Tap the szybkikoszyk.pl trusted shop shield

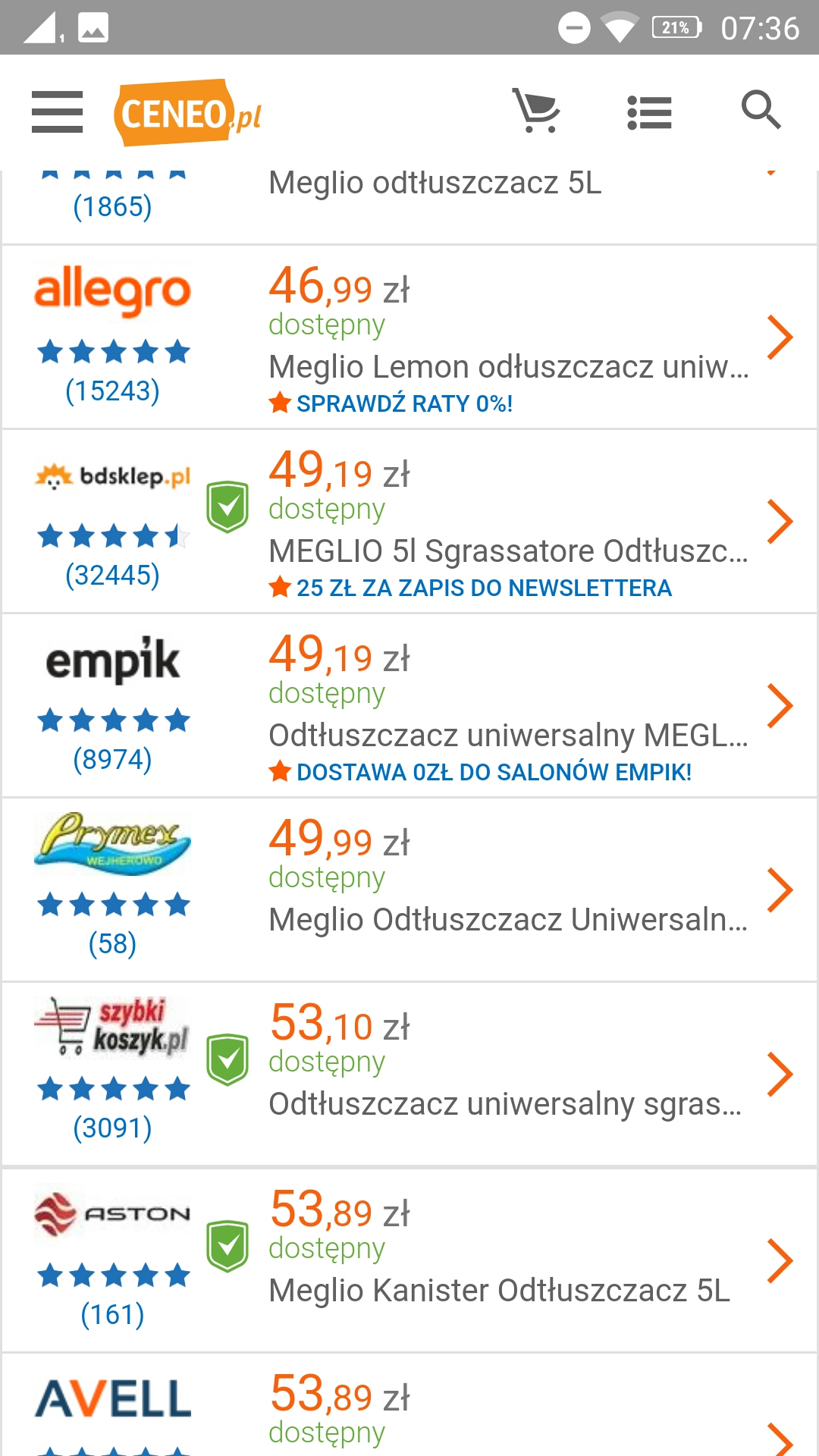point(227,1059)
